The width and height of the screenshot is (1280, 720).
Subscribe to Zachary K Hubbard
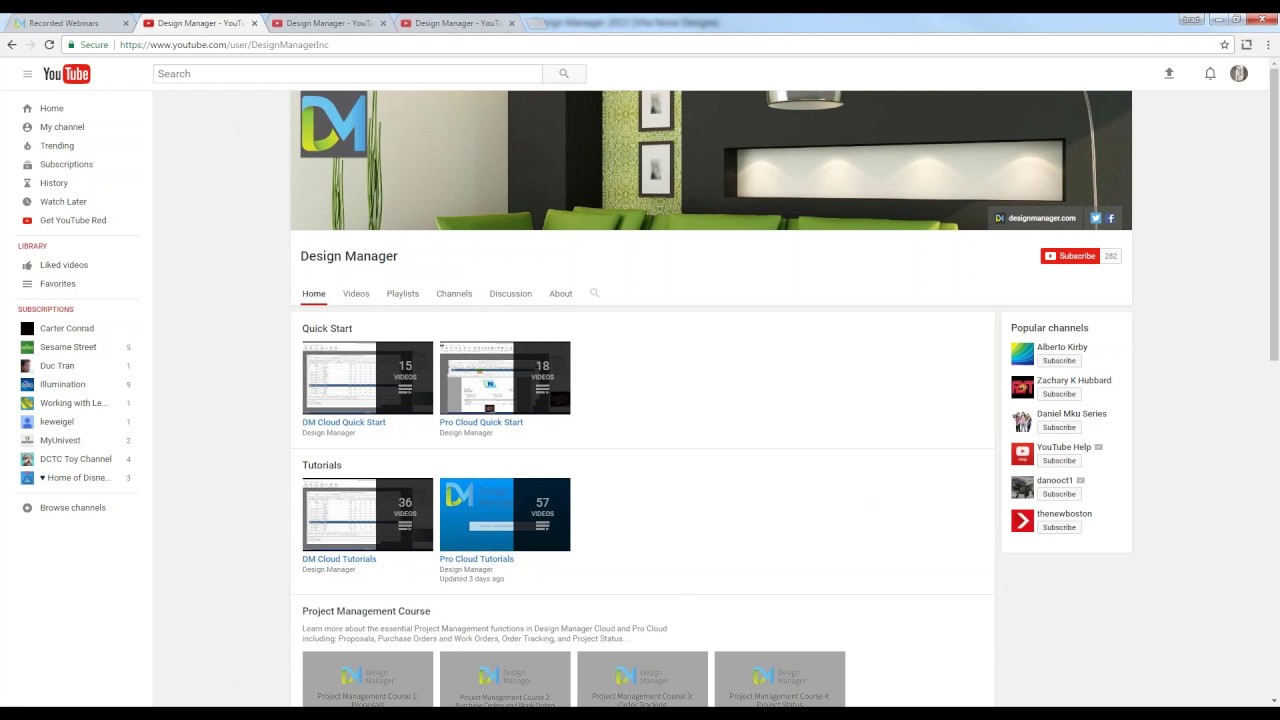click(1059, 394)
